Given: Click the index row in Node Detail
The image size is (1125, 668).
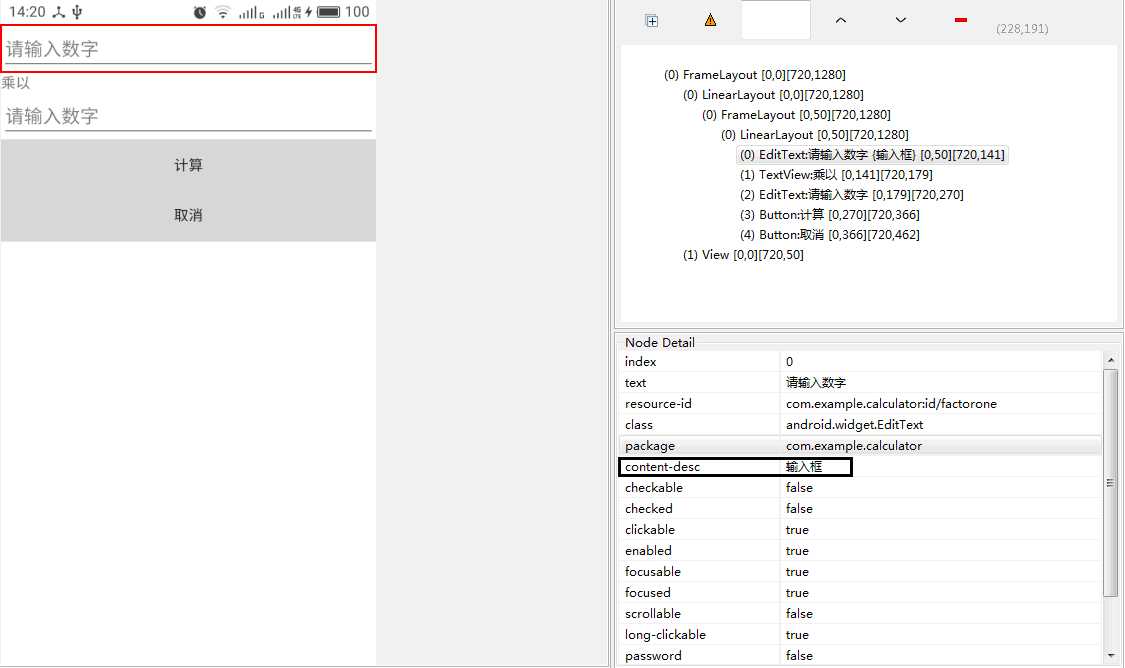Looking at the screenshot, I should (x=860, y=362).
